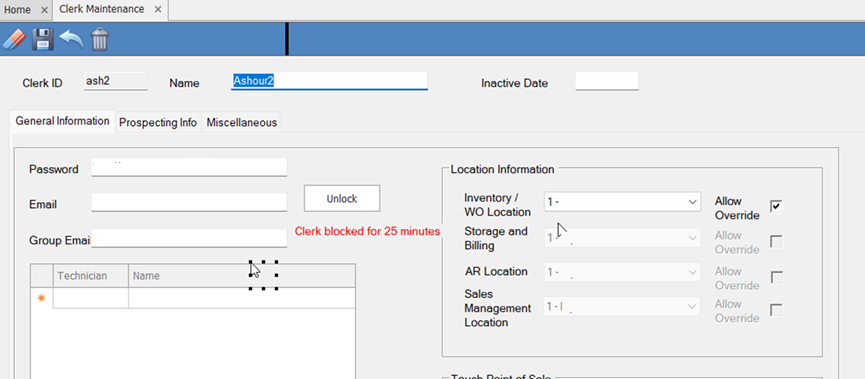Click the Inactive Date field
The width and height of the screenshot is (865, 379).
[607, 81]
